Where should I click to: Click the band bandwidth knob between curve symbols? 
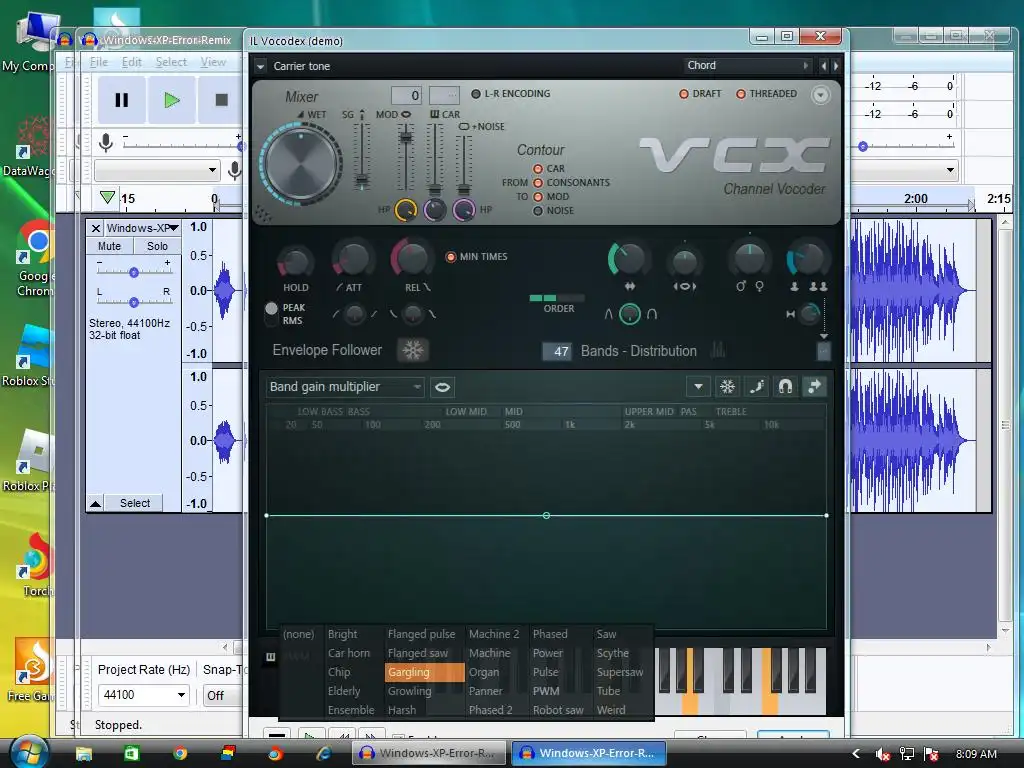tap(630, 314)
